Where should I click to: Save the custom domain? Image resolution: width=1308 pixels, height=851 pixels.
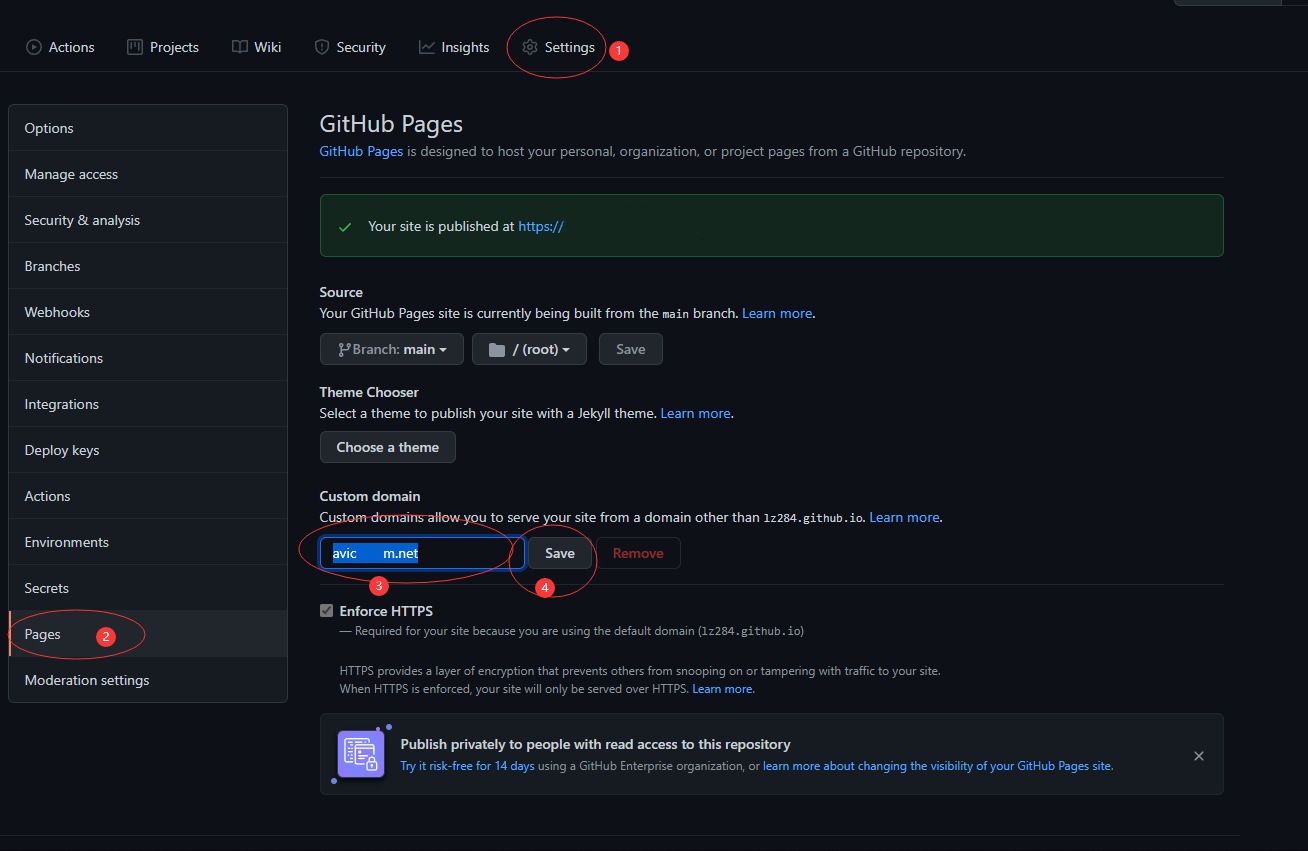pos(560,553)
